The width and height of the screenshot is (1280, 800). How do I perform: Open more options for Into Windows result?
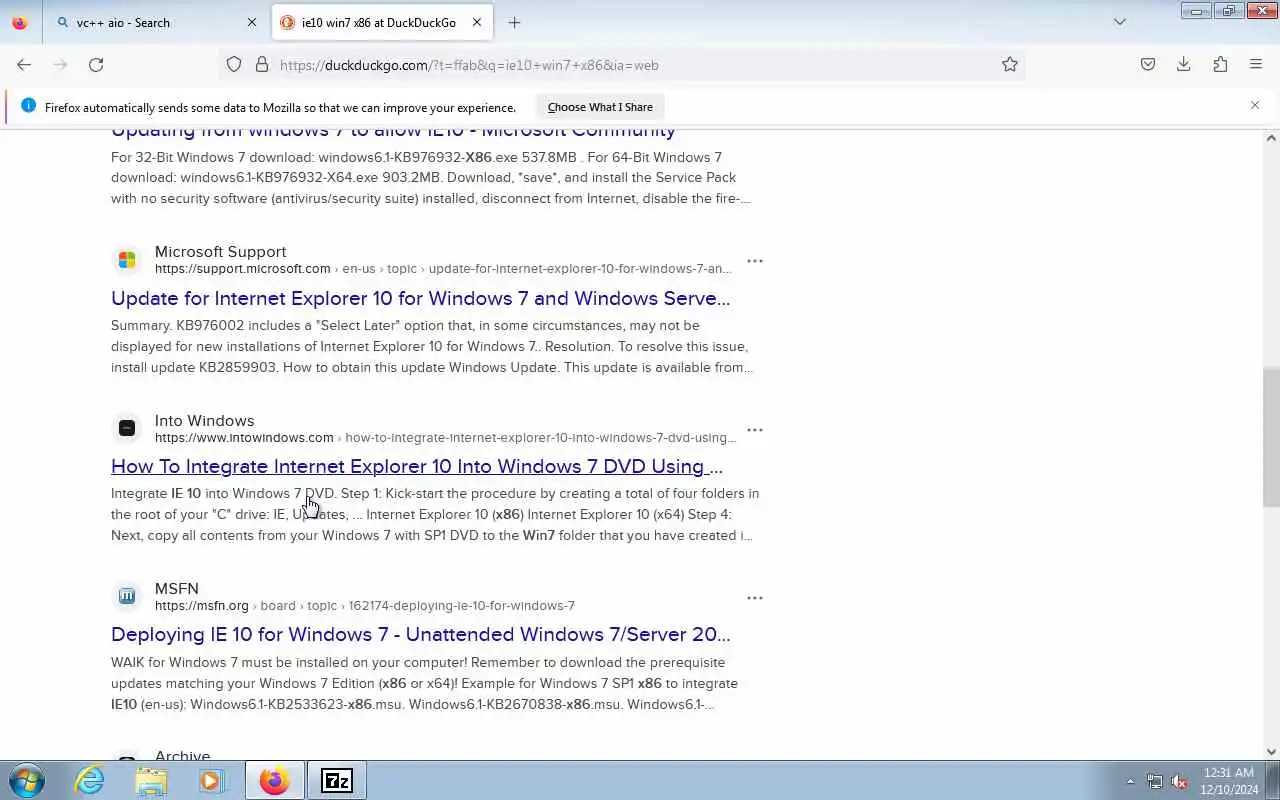point(755,430)
